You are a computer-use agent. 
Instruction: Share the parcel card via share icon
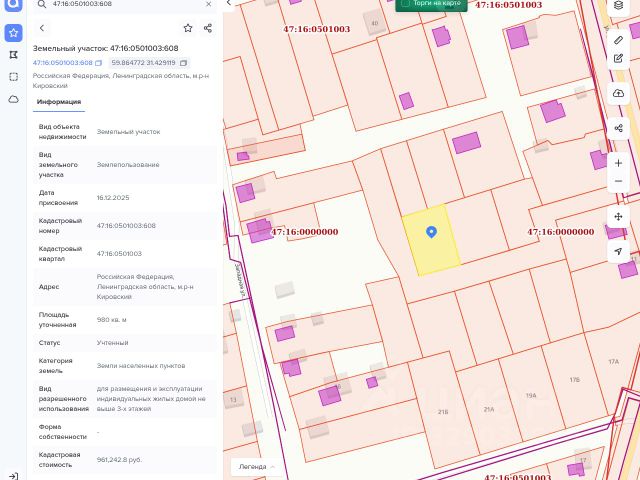pos(208,28)
